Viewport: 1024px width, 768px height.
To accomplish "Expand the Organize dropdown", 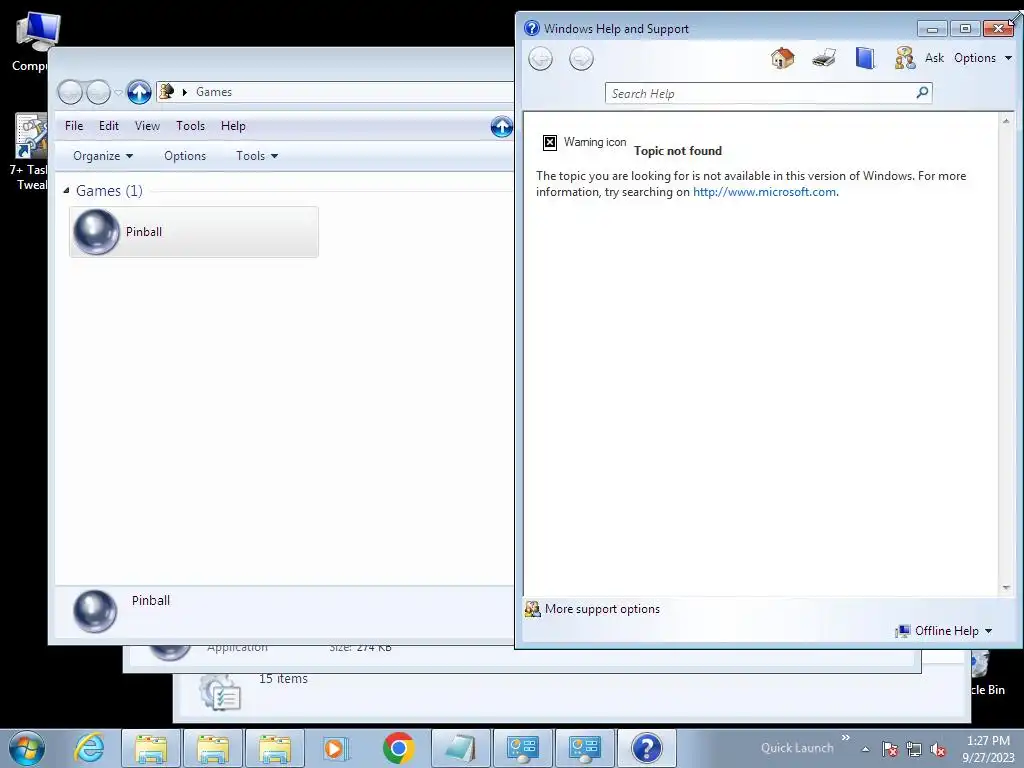I will (x=103, y=156).
